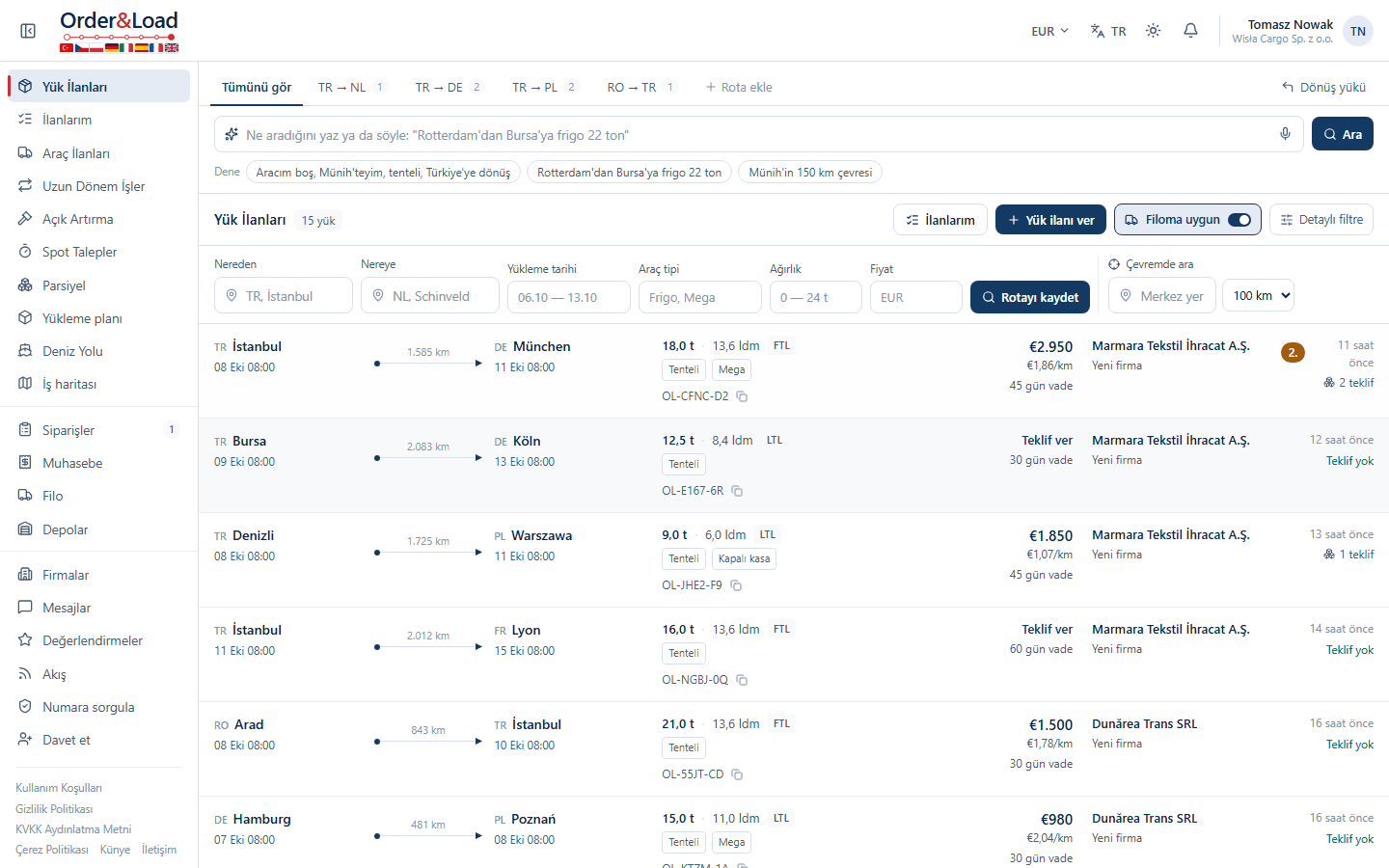
Task: Collapse the sidebar panel icon
Action: pos(28,31)
